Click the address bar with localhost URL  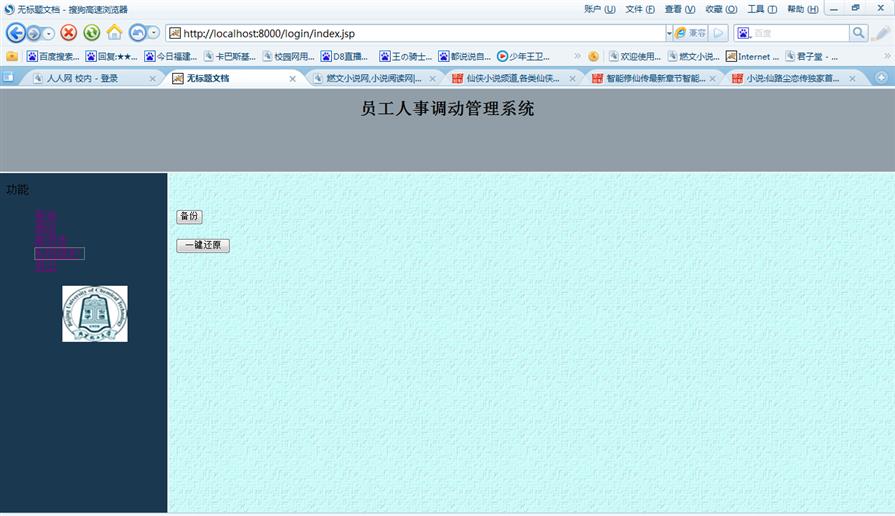416,33
